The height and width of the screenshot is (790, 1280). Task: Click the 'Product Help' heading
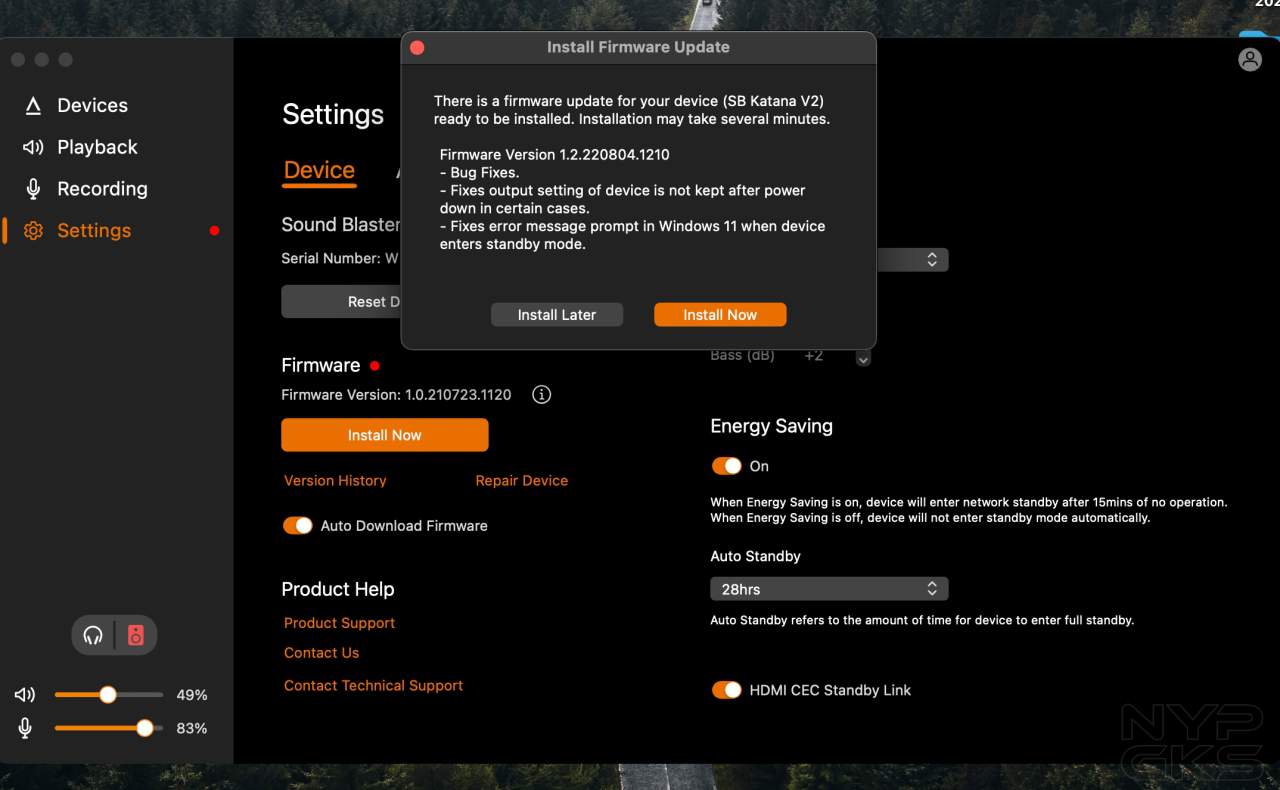pyautogui.click(x=338, y=589)
